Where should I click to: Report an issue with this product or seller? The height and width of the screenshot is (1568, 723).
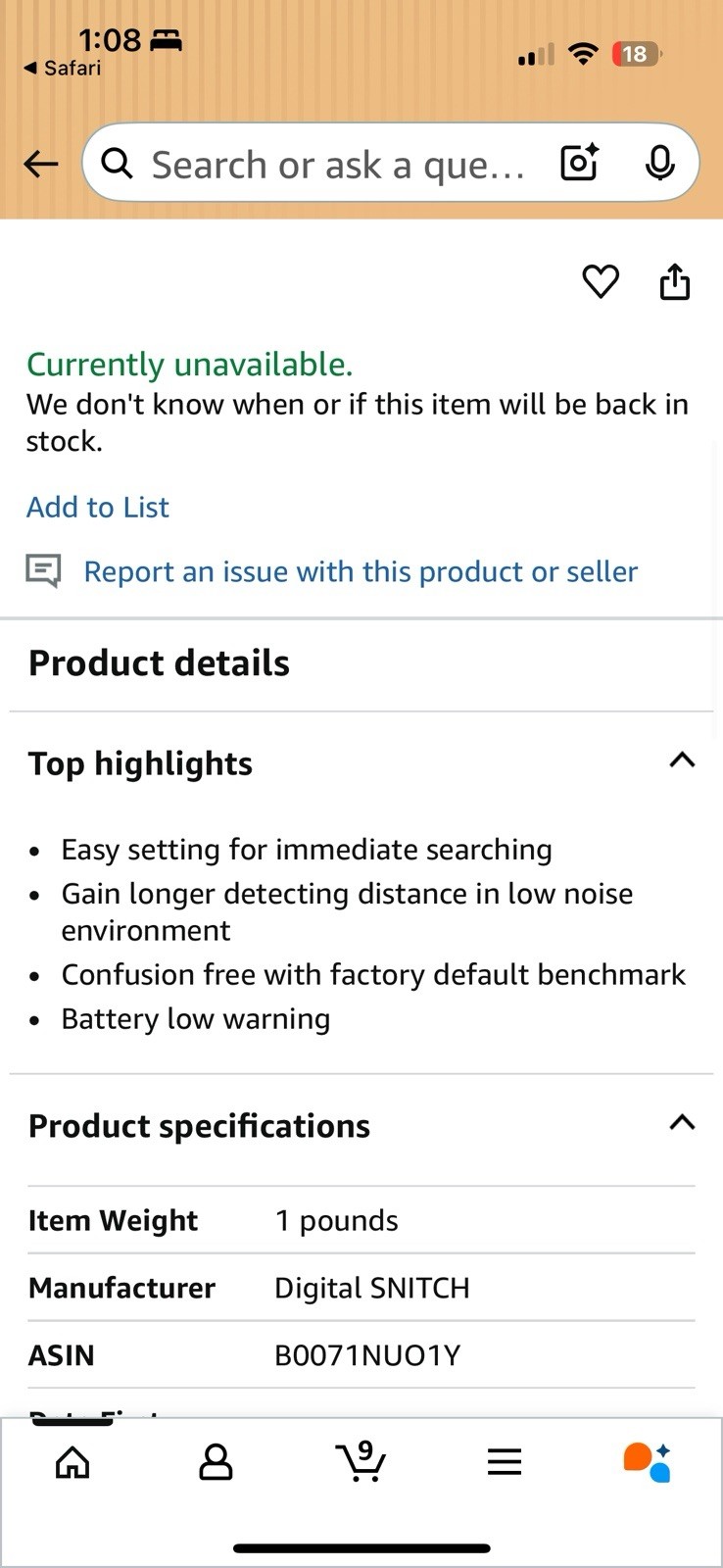(x=361, y=571)
